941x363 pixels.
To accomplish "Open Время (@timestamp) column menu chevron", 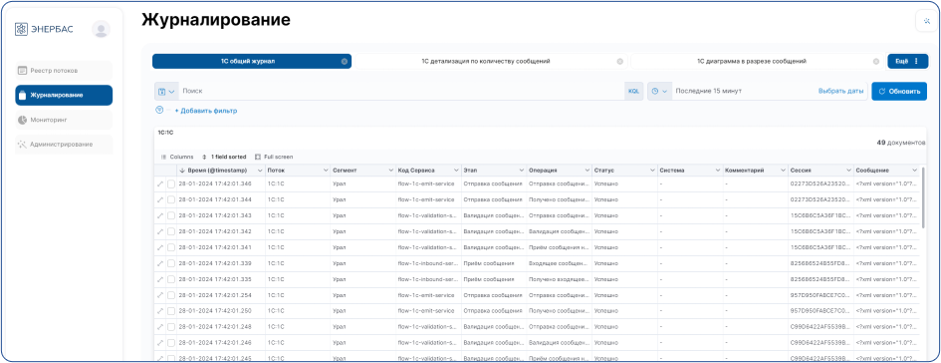I will 260,170.
